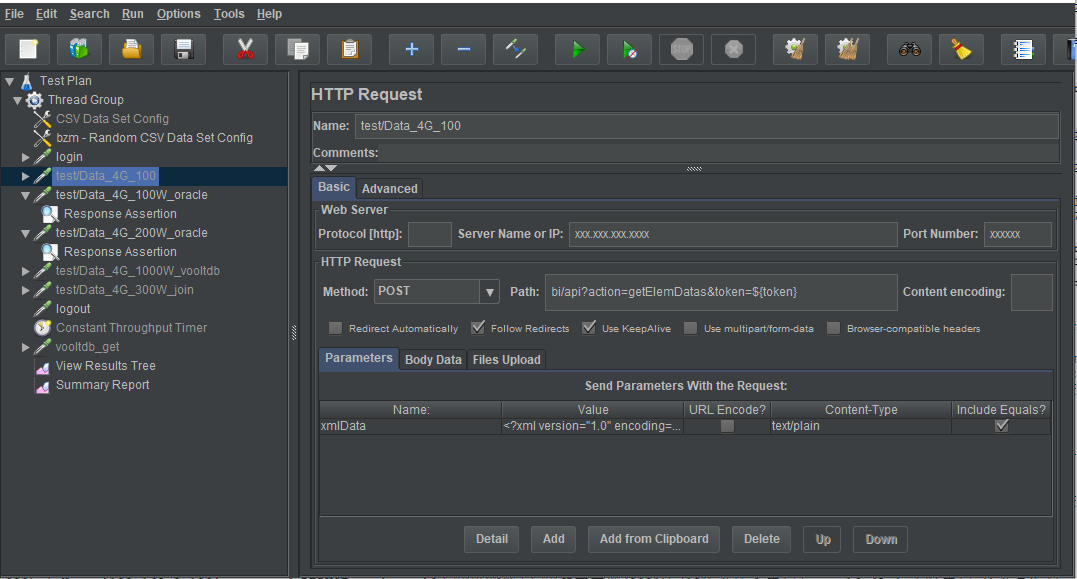Enable Redirect Automatically checkbox
Screen dimensions: 1077x579
[x=335, y=328]
